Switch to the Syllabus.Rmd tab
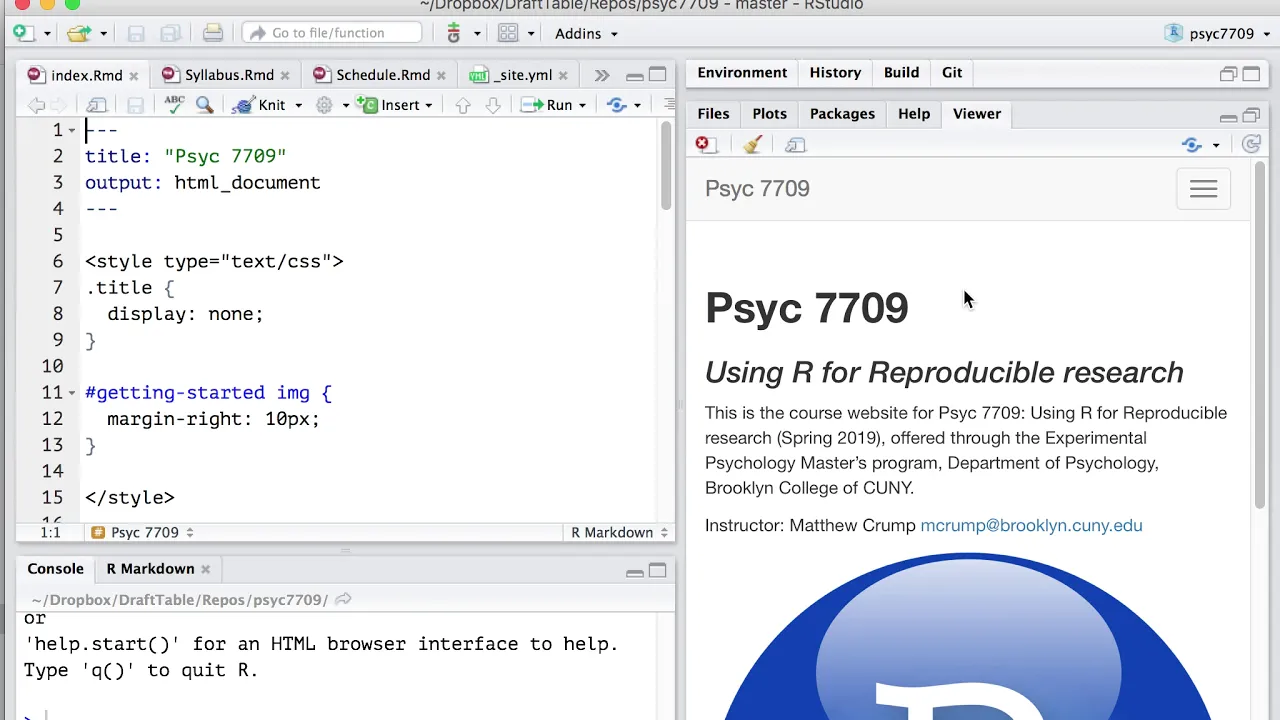 pyautogui.click(x=229, y=75)
